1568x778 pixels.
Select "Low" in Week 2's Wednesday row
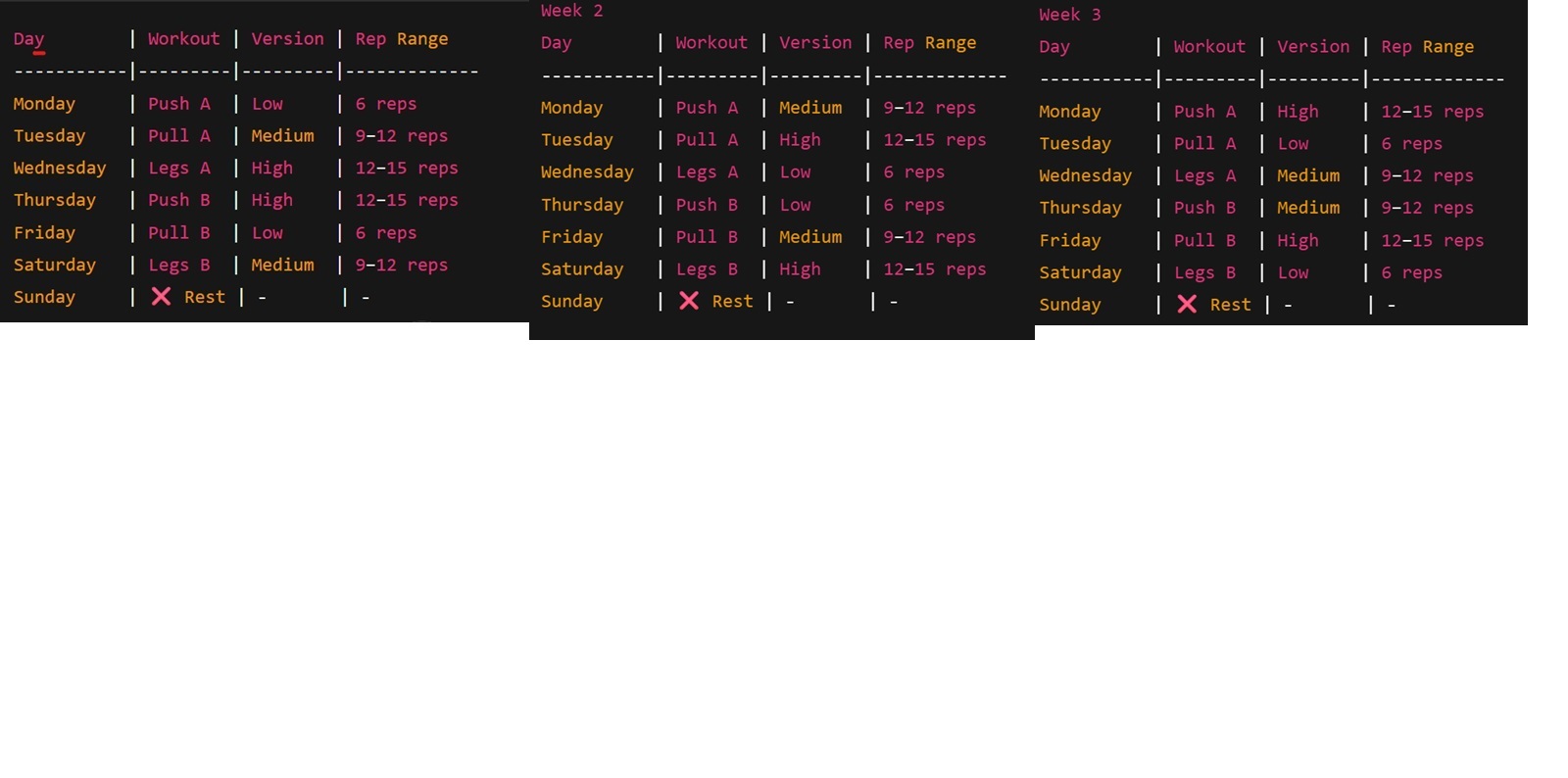[x=795, y=172]
